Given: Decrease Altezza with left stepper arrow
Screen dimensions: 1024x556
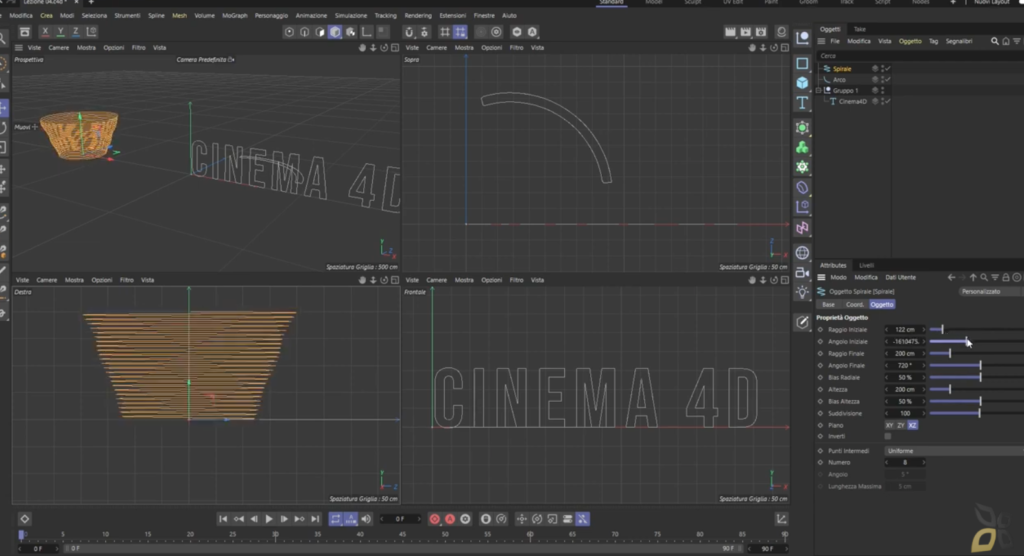Looking at the screenshot, I should [x=887, y=389].
